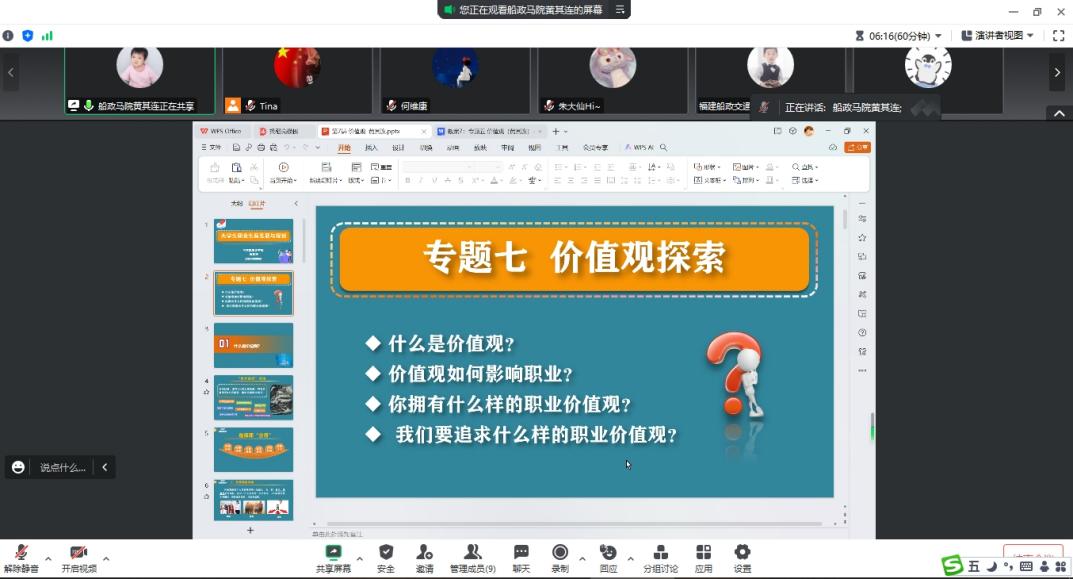Click the 邀请 invite icon
This screenshot has width=1073, height=579.
pyautogui.click(x=425, y=557)
